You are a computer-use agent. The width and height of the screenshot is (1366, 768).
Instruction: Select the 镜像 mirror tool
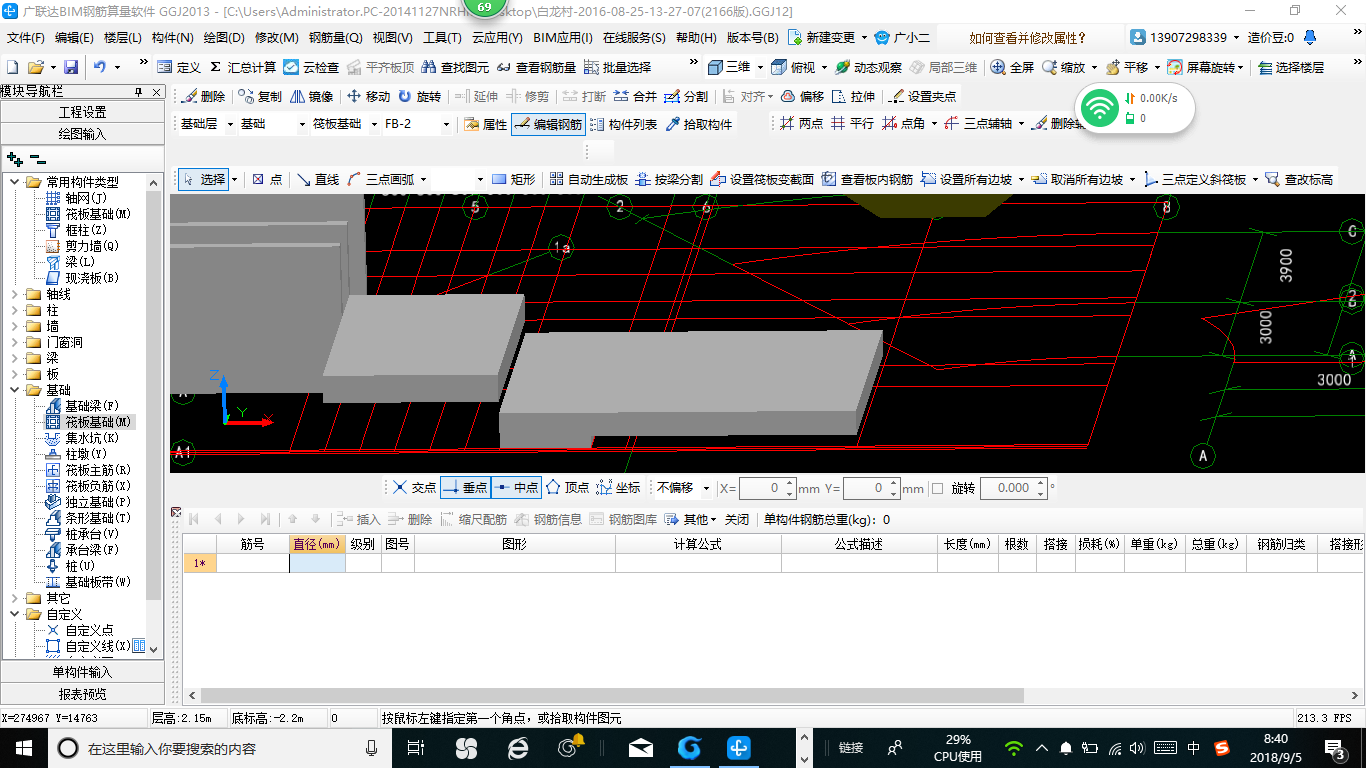[311, 96]
